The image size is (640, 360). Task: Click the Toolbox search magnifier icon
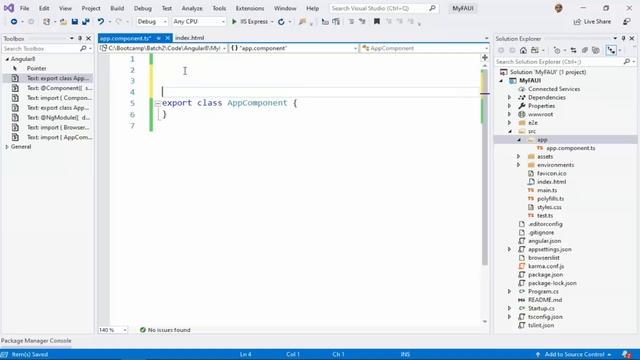click(x=83, y=49)
